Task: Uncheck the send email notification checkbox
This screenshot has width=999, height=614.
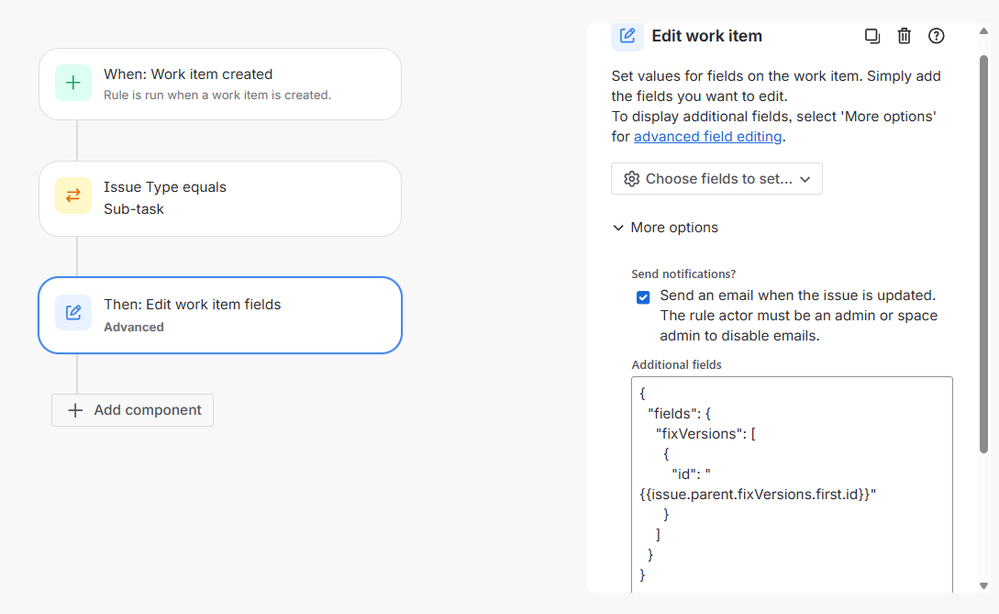Action: pos(643,297)
